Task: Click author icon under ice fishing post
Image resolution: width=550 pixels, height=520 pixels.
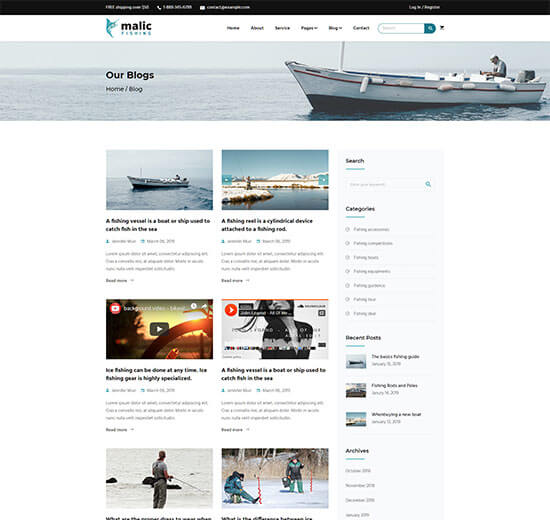Action: point(108,391)
